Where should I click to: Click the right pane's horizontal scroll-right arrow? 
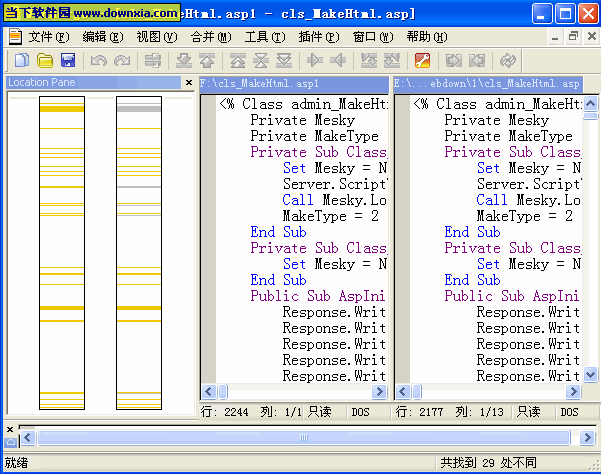(573, 392)
